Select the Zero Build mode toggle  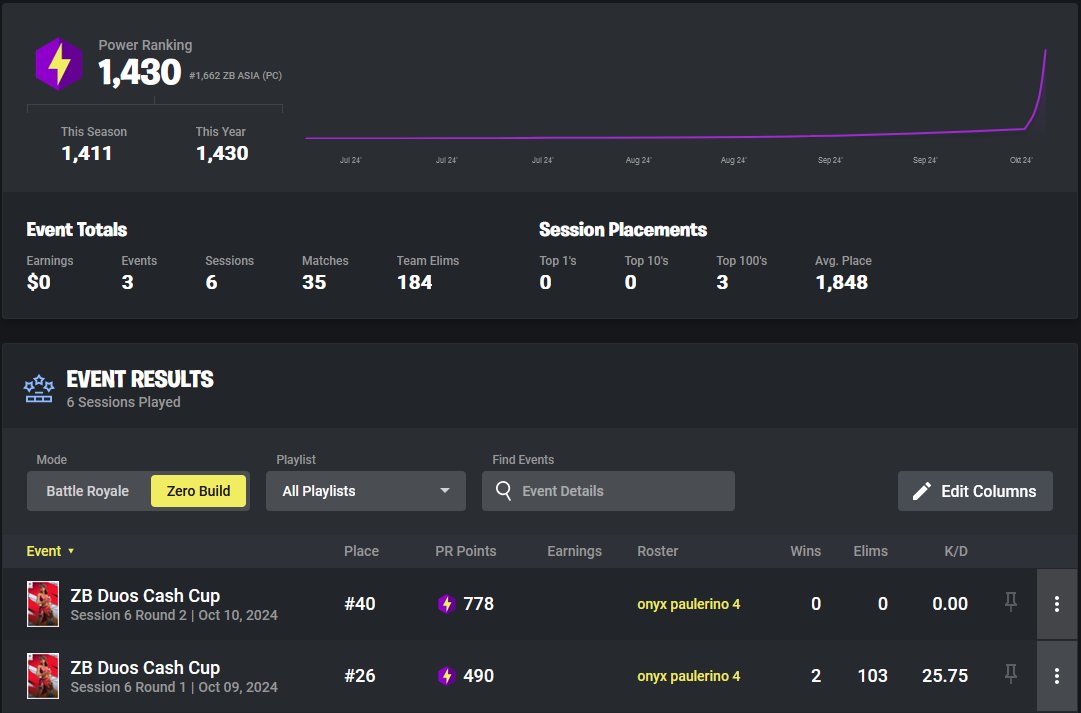[x=198, y=490]
